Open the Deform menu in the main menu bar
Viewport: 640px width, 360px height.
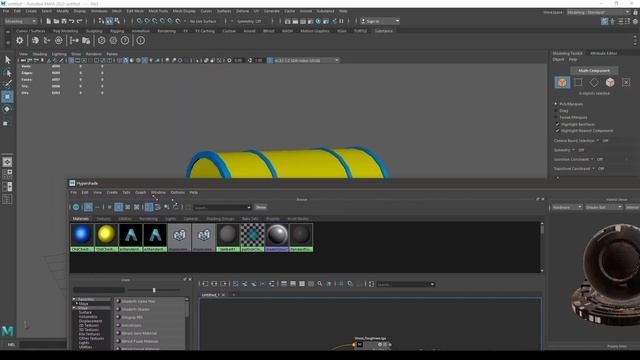(242, 11)
